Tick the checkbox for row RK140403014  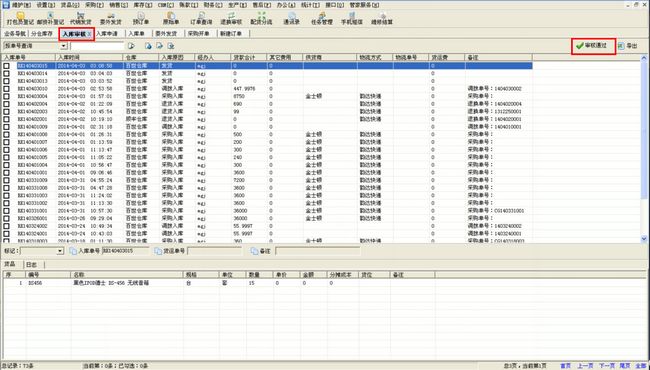[6, 73]
